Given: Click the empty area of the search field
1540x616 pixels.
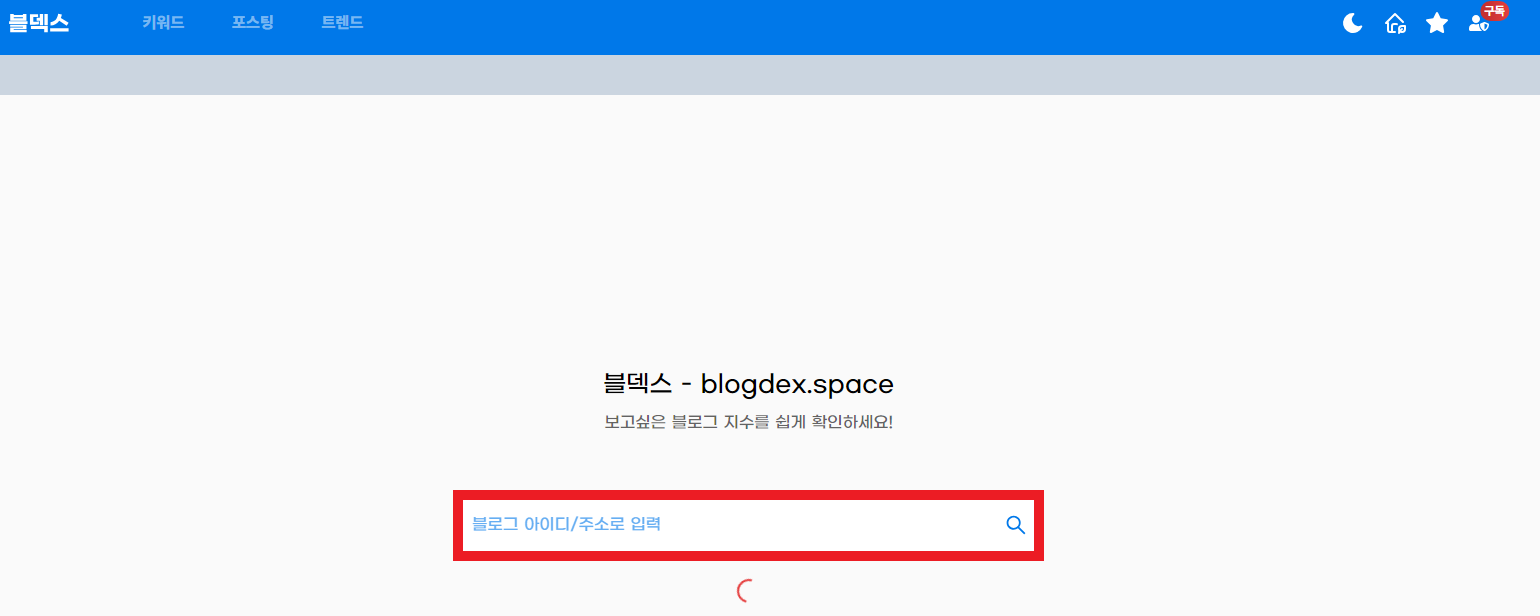Looking at the screenshot, I should pyautogui.click(x=830, y=525).
